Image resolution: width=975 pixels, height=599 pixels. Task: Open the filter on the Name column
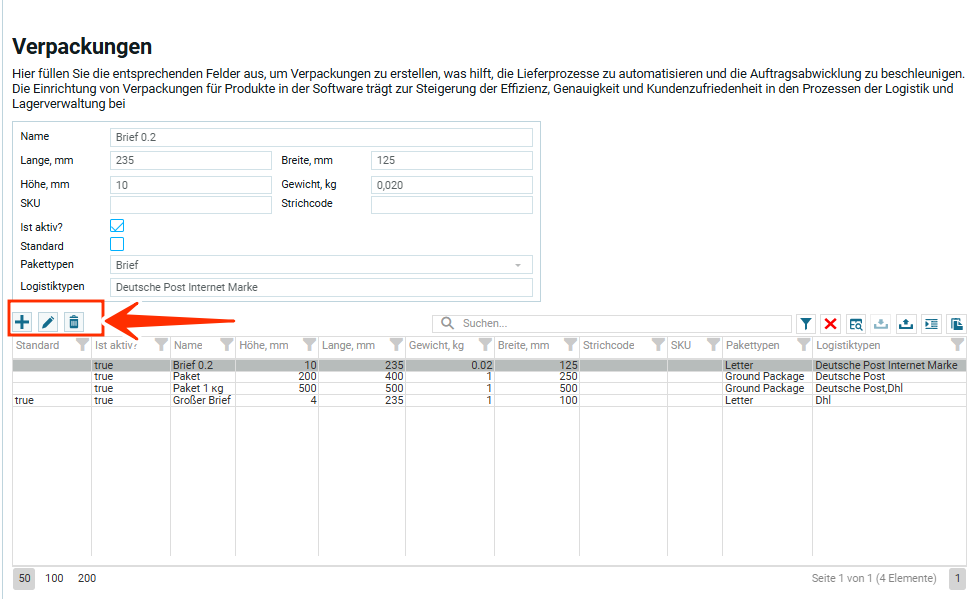[226, 345]
